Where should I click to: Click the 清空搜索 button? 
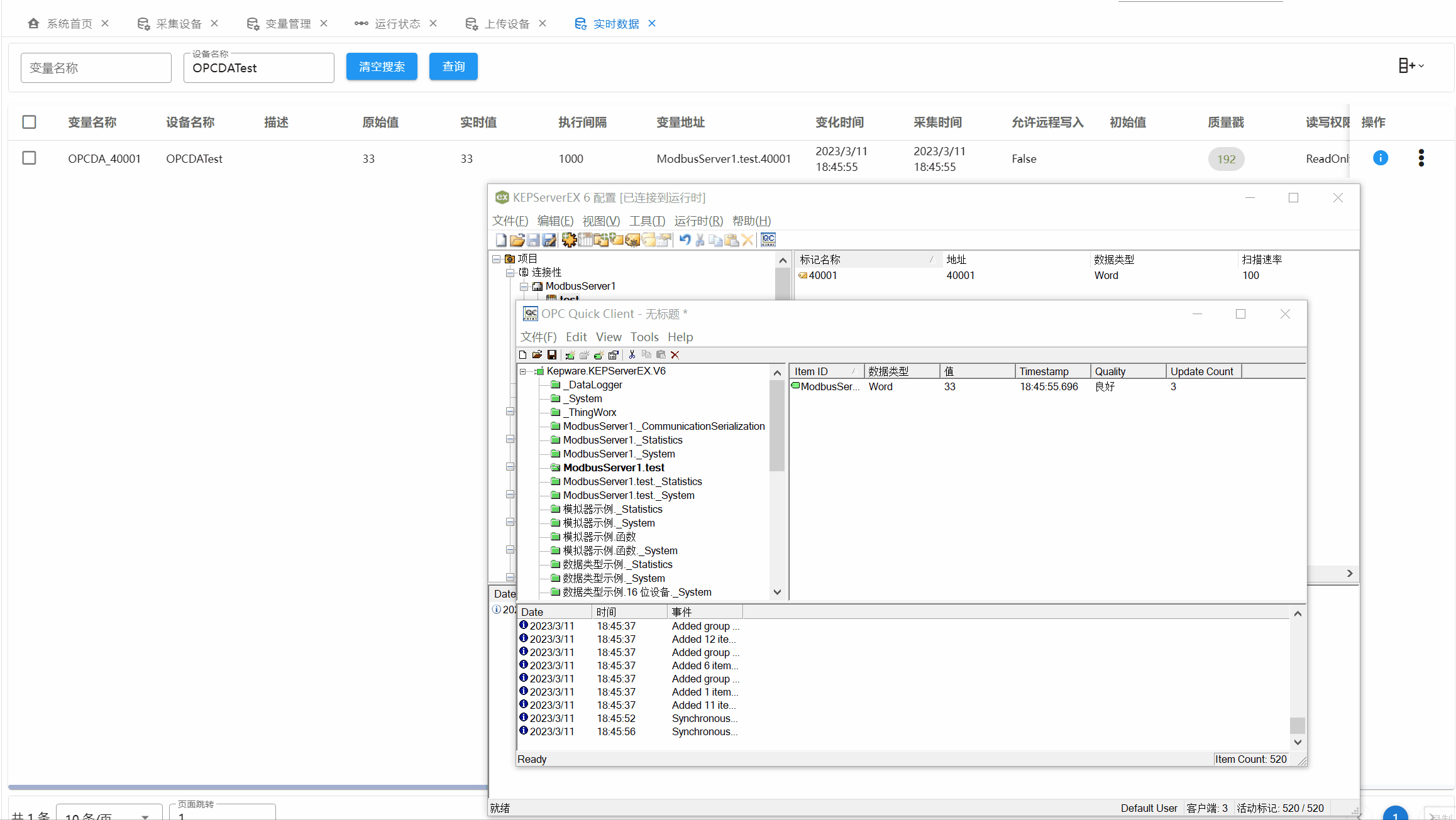pos(382,67)
